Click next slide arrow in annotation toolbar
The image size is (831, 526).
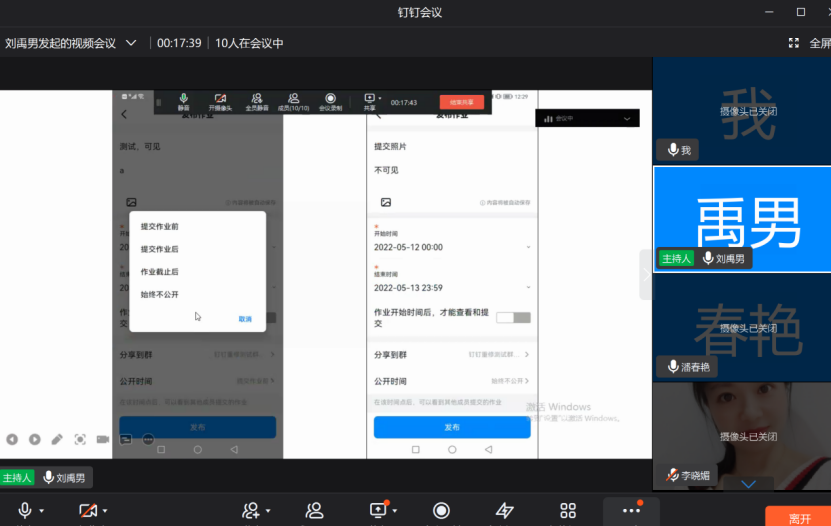click(x=34, y=439)
